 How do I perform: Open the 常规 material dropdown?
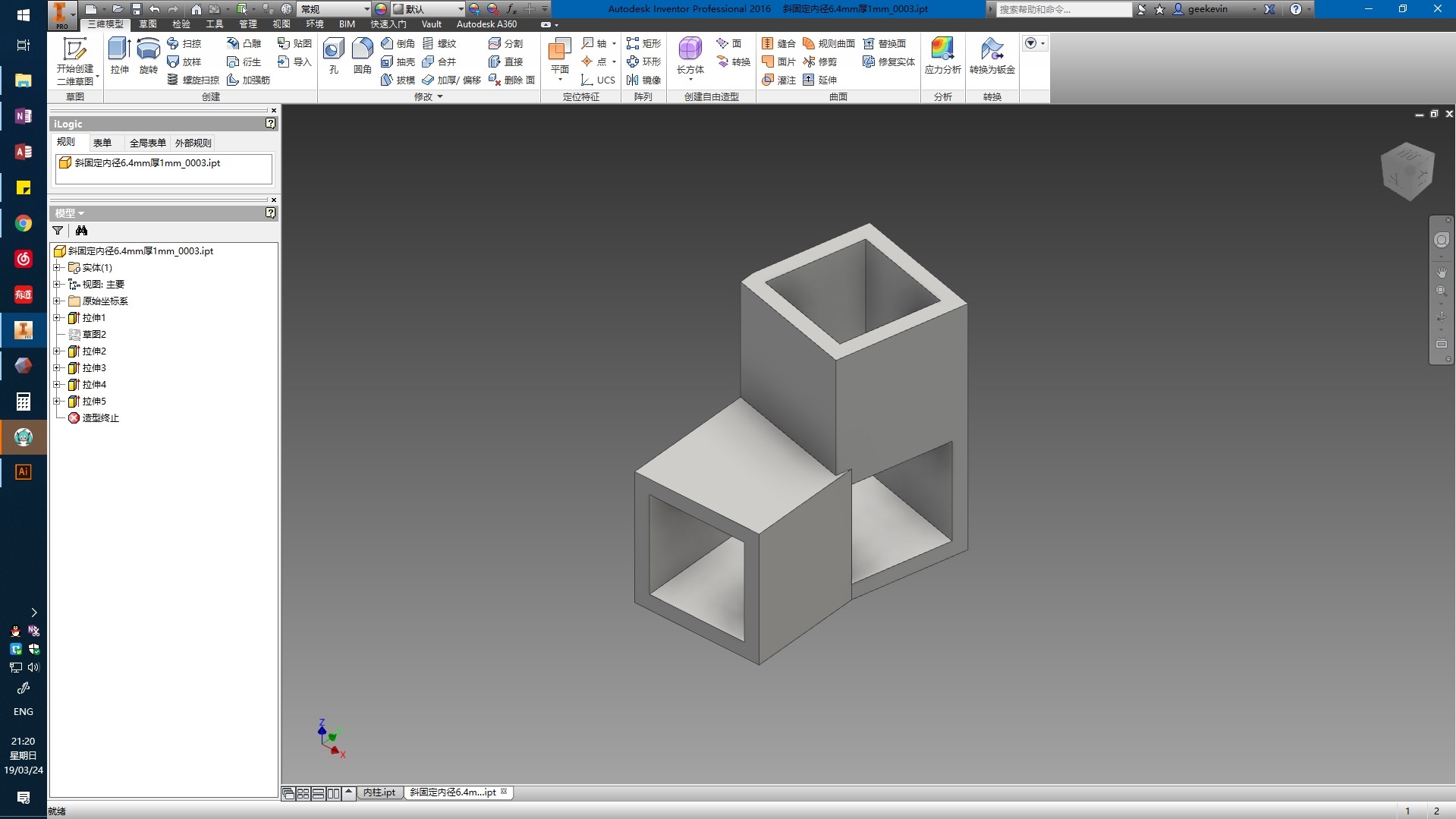click(x=366, y=9)
